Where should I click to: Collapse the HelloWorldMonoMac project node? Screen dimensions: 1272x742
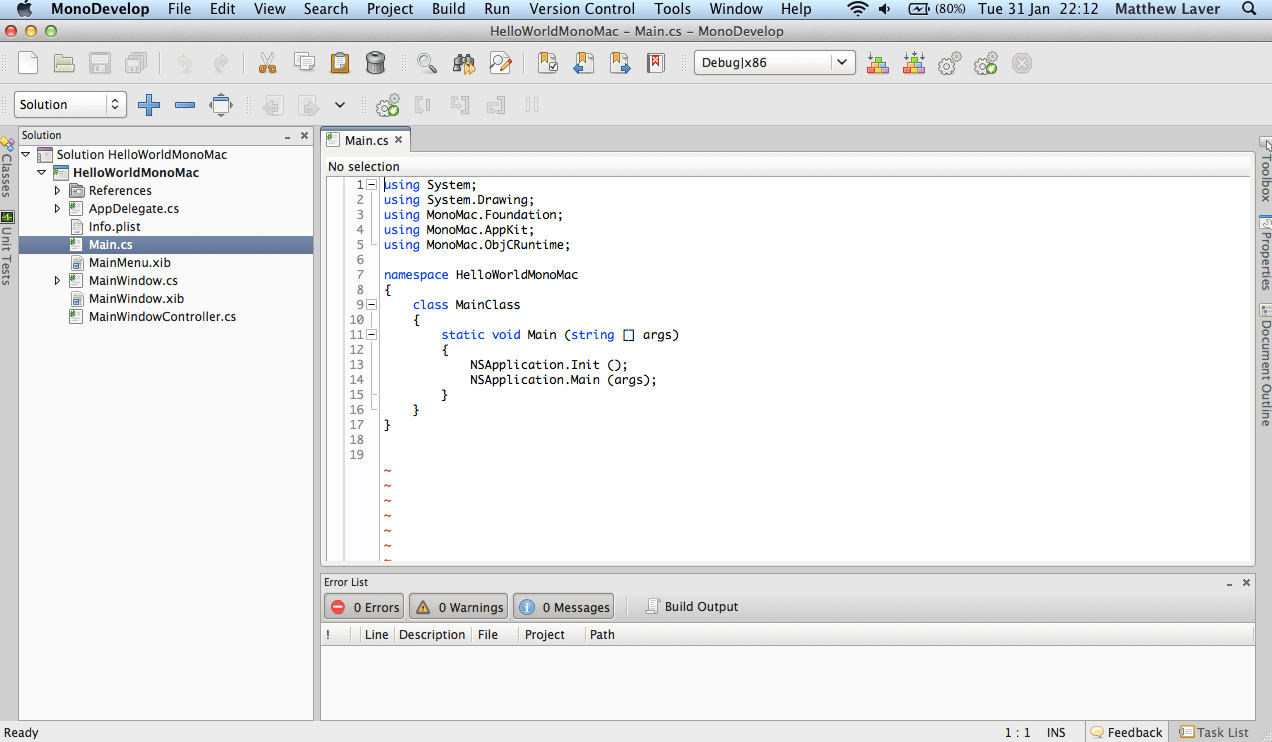[x=41, y=173]
